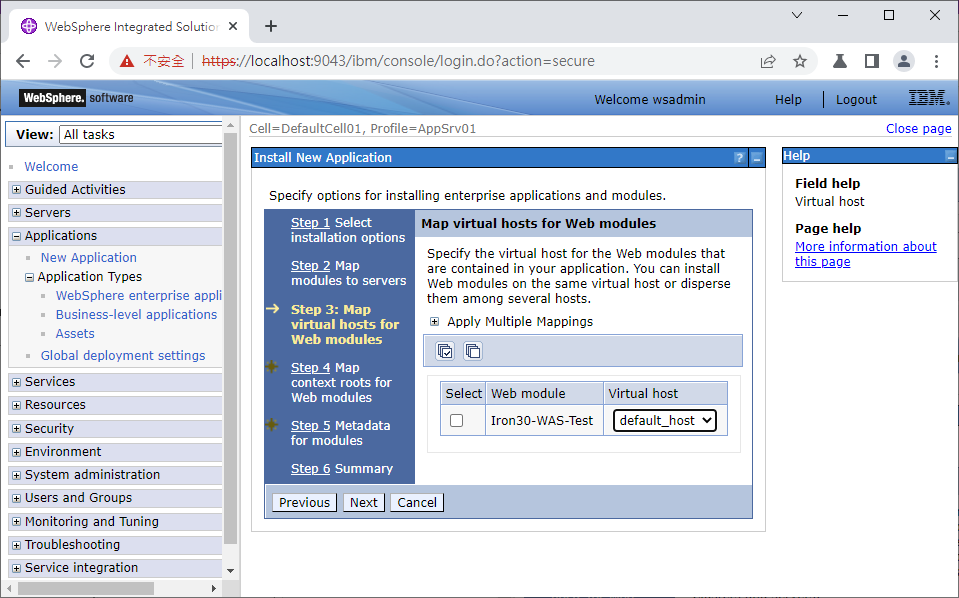Go to Step 6 Summary

coord(310,468)
